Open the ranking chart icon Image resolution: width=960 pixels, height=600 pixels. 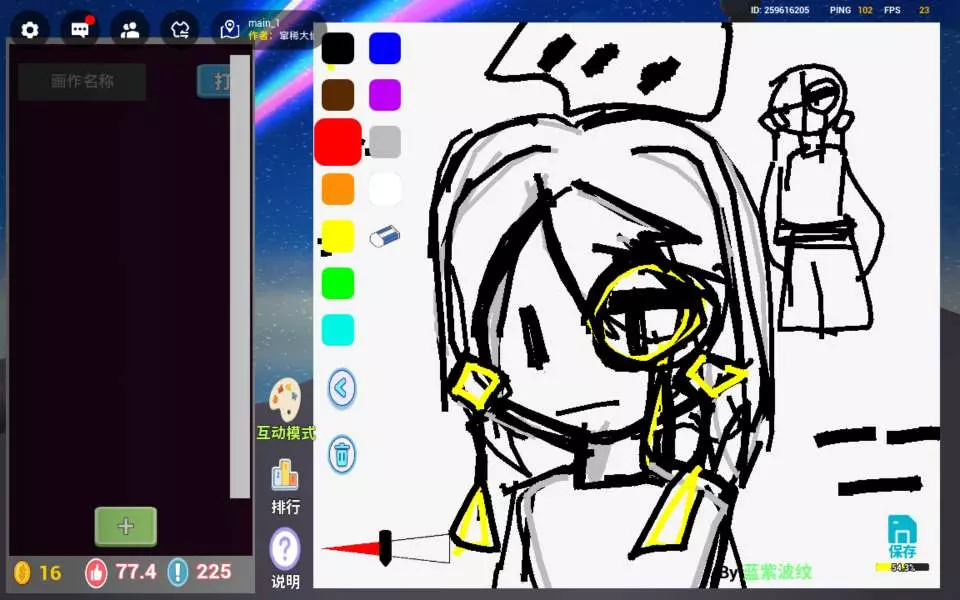[x=286, y=476]
